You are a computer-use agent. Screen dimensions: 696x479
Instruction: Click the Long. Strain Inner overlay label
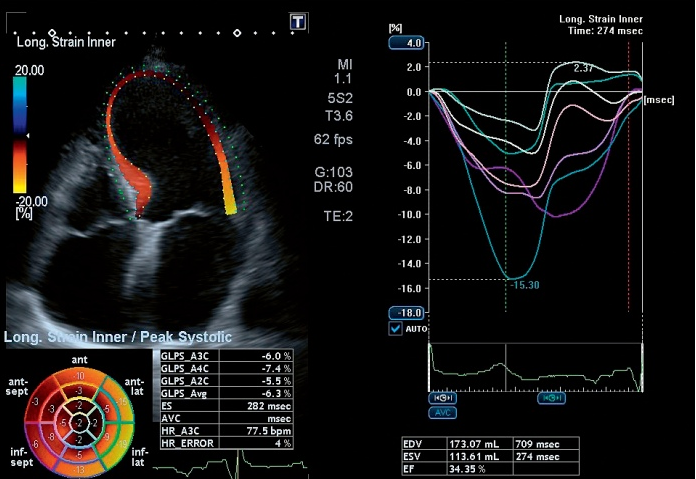point(66,41)
